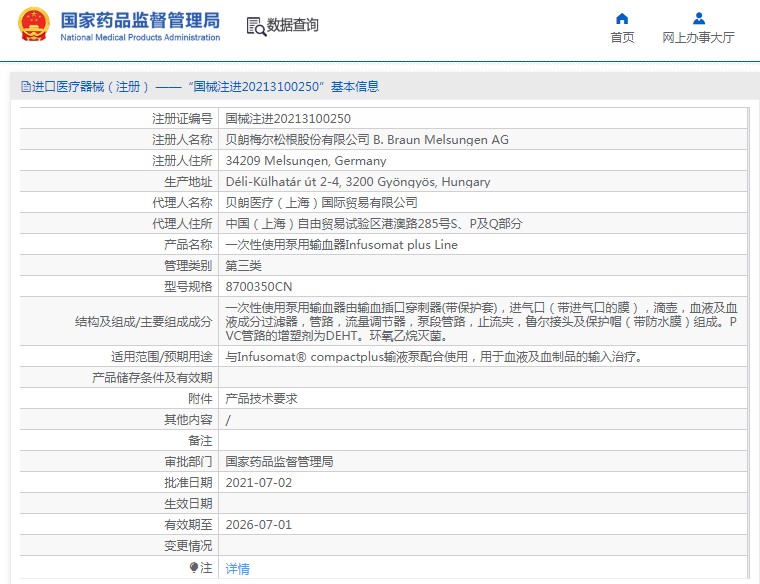Click the 代理人名称 field label
760x584 pixels.
click(x=182, y=203)
